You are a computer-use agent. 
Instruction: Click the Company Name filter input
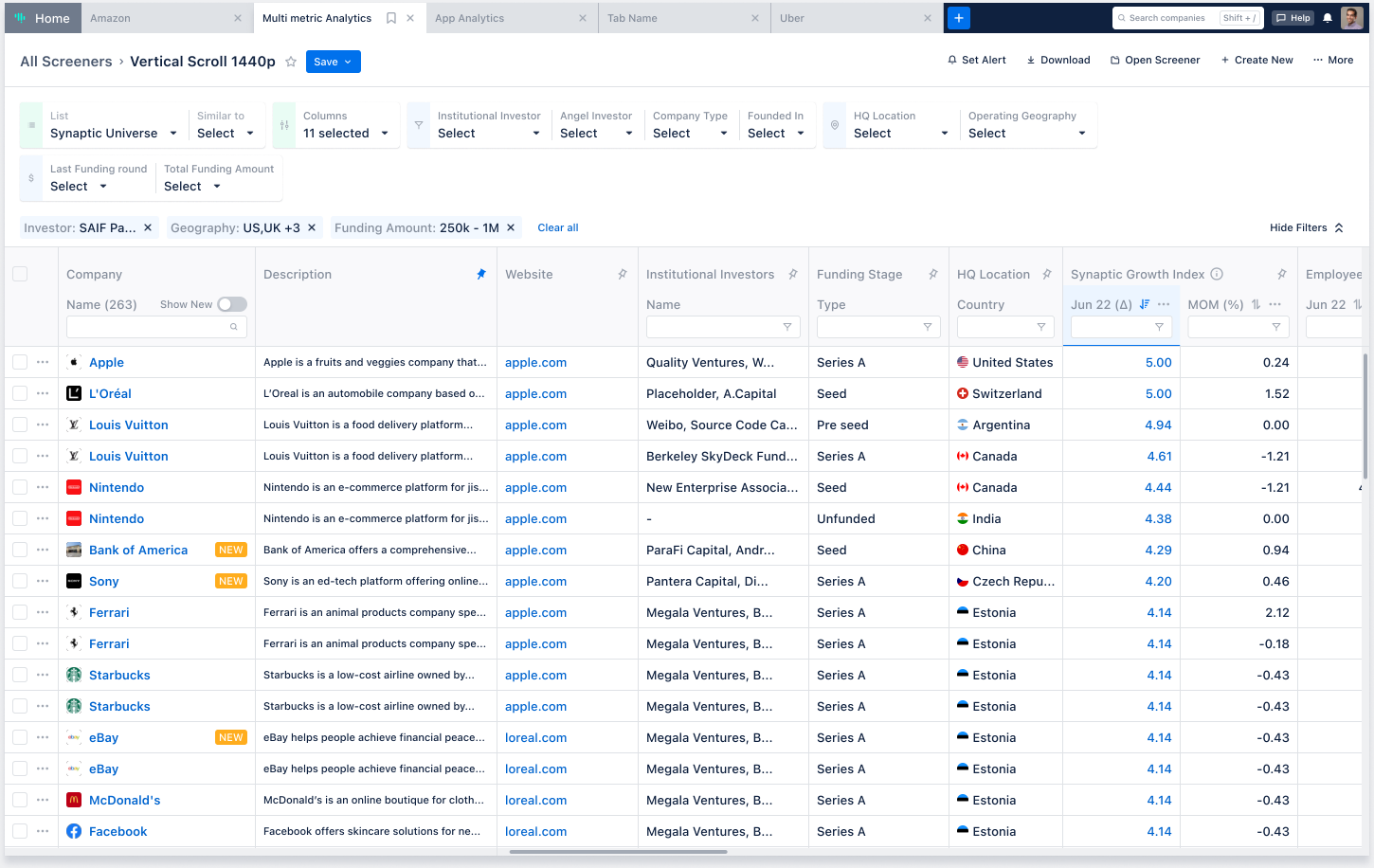(x=156, y=327)
